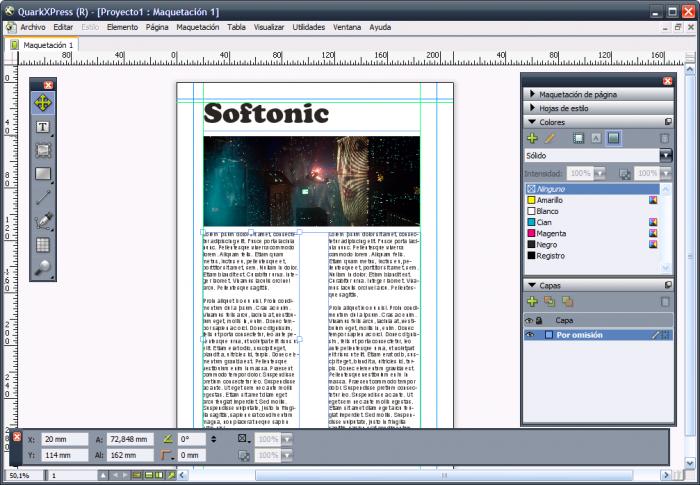
Task: Select the Text content tool
Action: pos(44,127)
